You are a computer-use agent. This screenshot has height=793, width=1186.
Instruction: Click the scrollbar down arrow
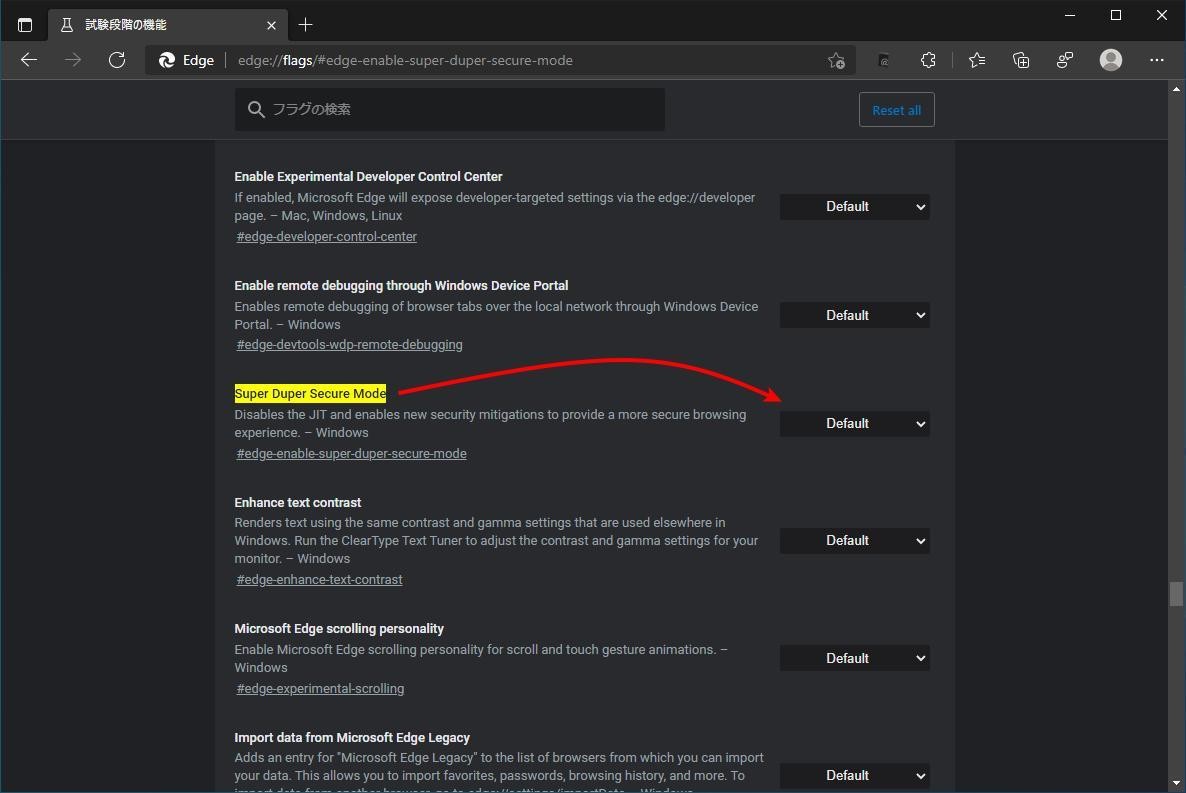[1175, 784]
